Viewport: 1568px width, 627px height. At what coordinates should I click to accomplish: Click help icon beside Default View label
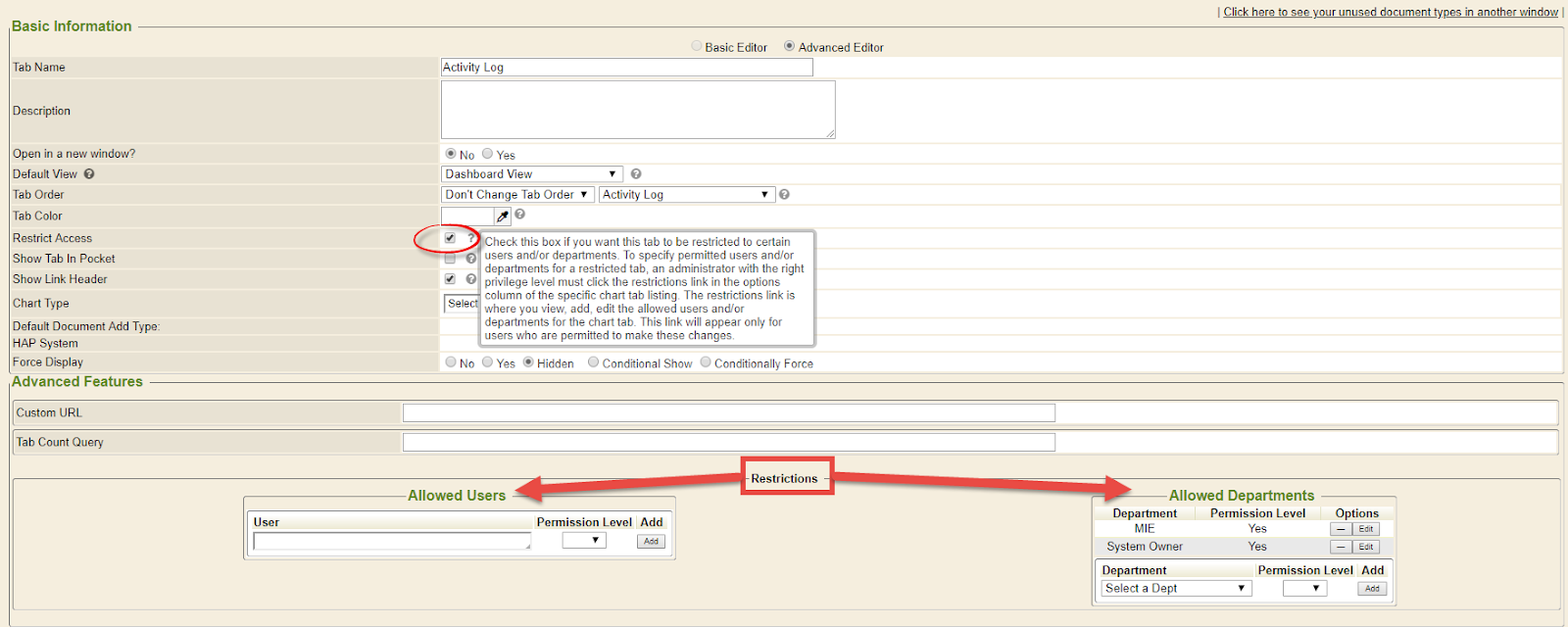tap(89, 174)
